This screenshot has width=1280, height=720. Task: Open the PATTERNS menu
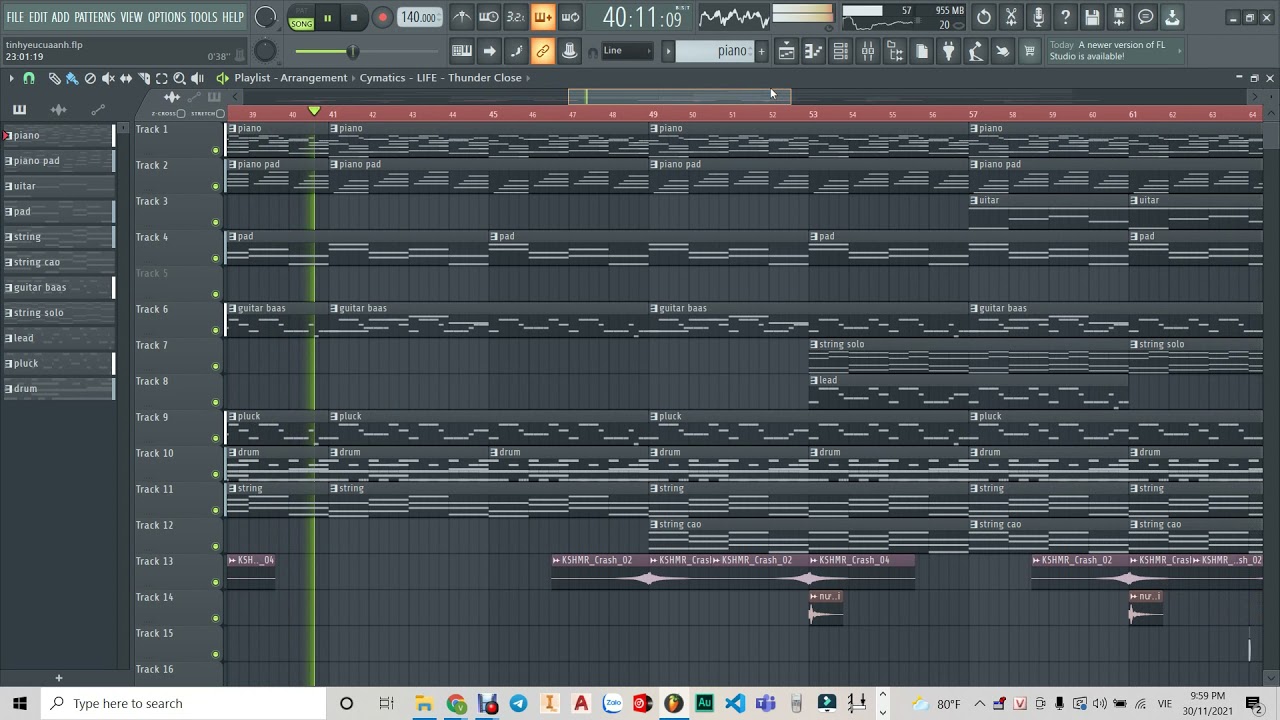[x=95, y=18]
